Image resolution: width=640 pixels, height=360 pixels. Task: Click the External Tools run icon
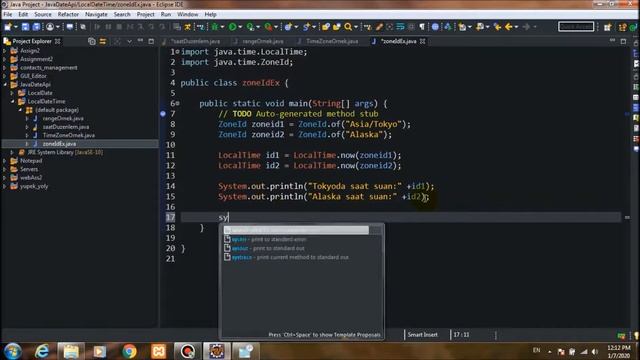(268, 27)
